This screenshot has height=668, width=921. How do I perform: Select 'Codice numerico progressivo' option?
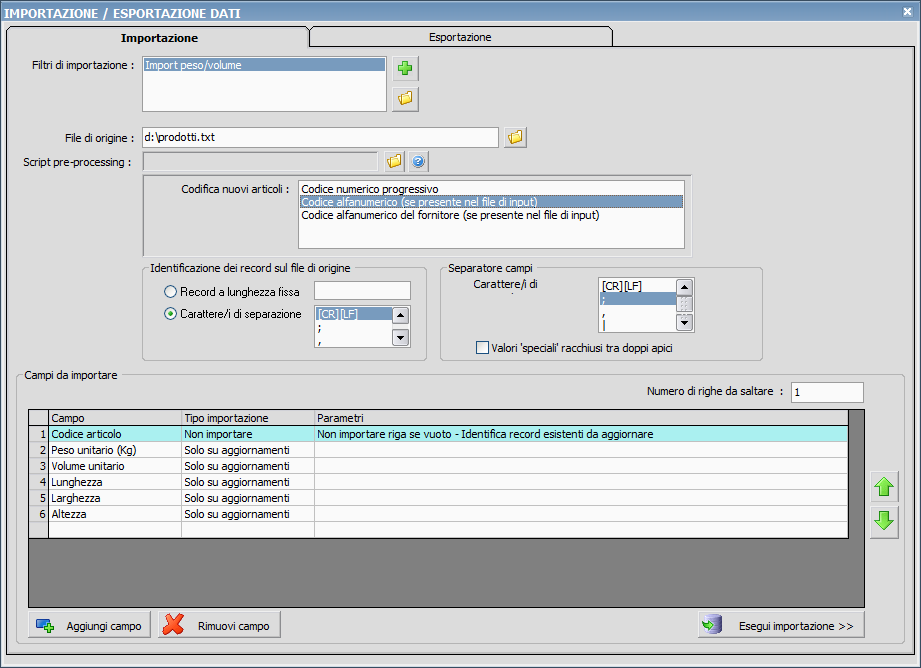point(491,189)
